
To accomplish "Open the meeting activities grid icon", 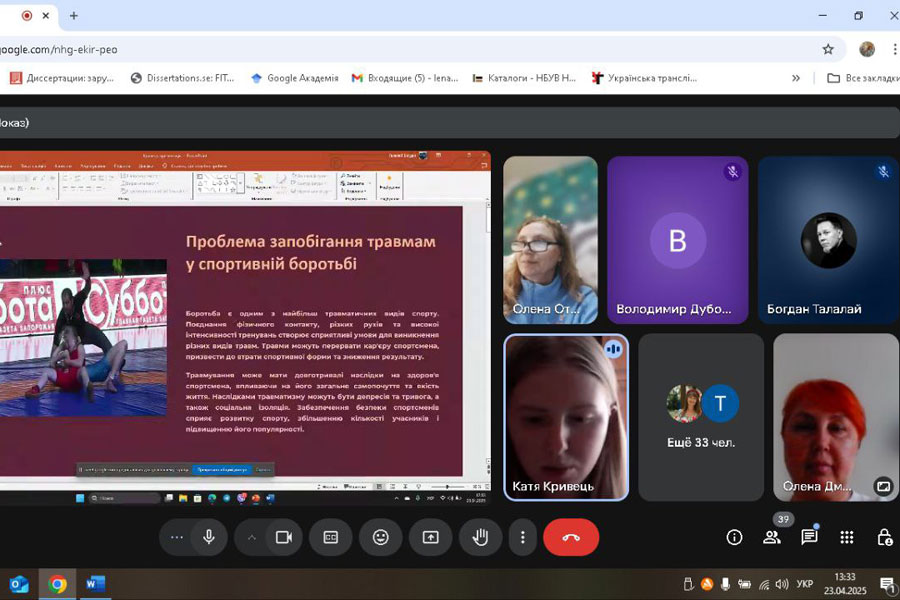I will click(x=847, y=537).
